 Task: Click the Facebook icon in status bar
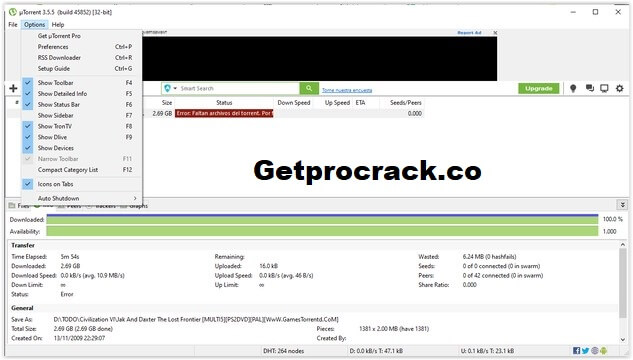click(576, 351)
